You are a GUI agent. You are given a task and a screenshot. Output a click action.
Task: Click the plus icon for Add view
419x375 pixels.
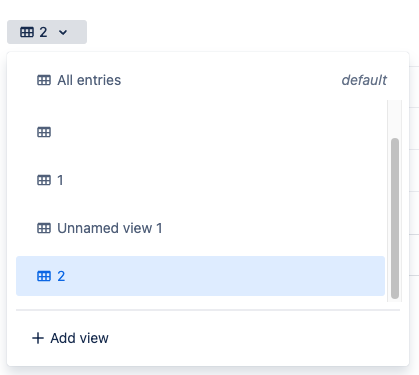(38, 338)
